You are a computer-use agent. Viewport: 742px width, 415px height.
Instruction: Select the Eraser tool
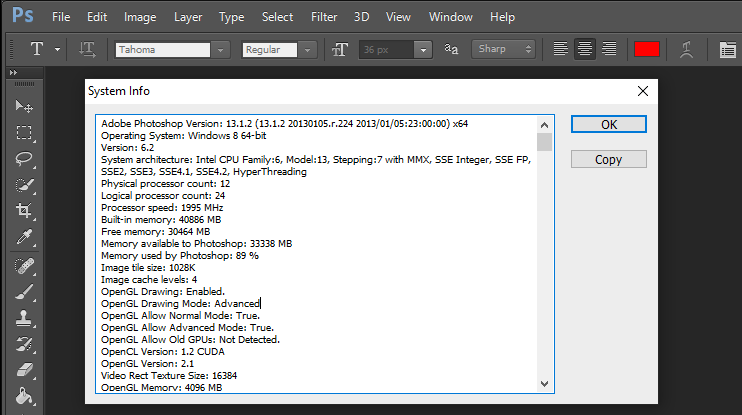[24, 370]
